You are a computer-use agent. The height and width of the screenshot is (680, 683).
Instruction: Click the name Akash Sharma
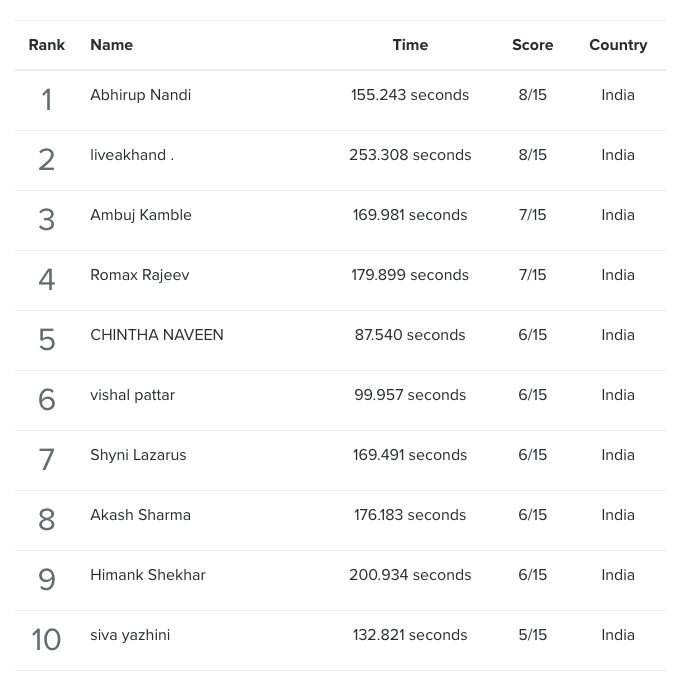click(x=140, y=515)
